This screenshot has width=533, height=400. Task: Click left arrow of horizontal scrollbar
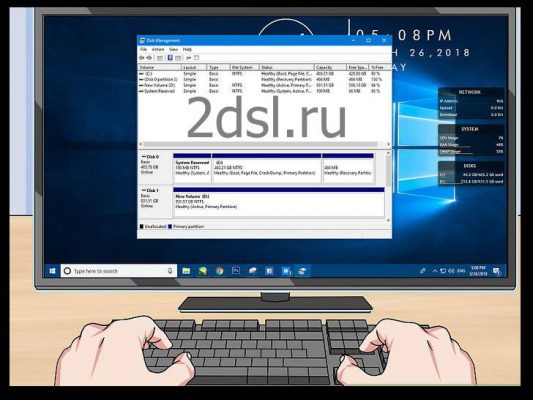tap(141, 144)
